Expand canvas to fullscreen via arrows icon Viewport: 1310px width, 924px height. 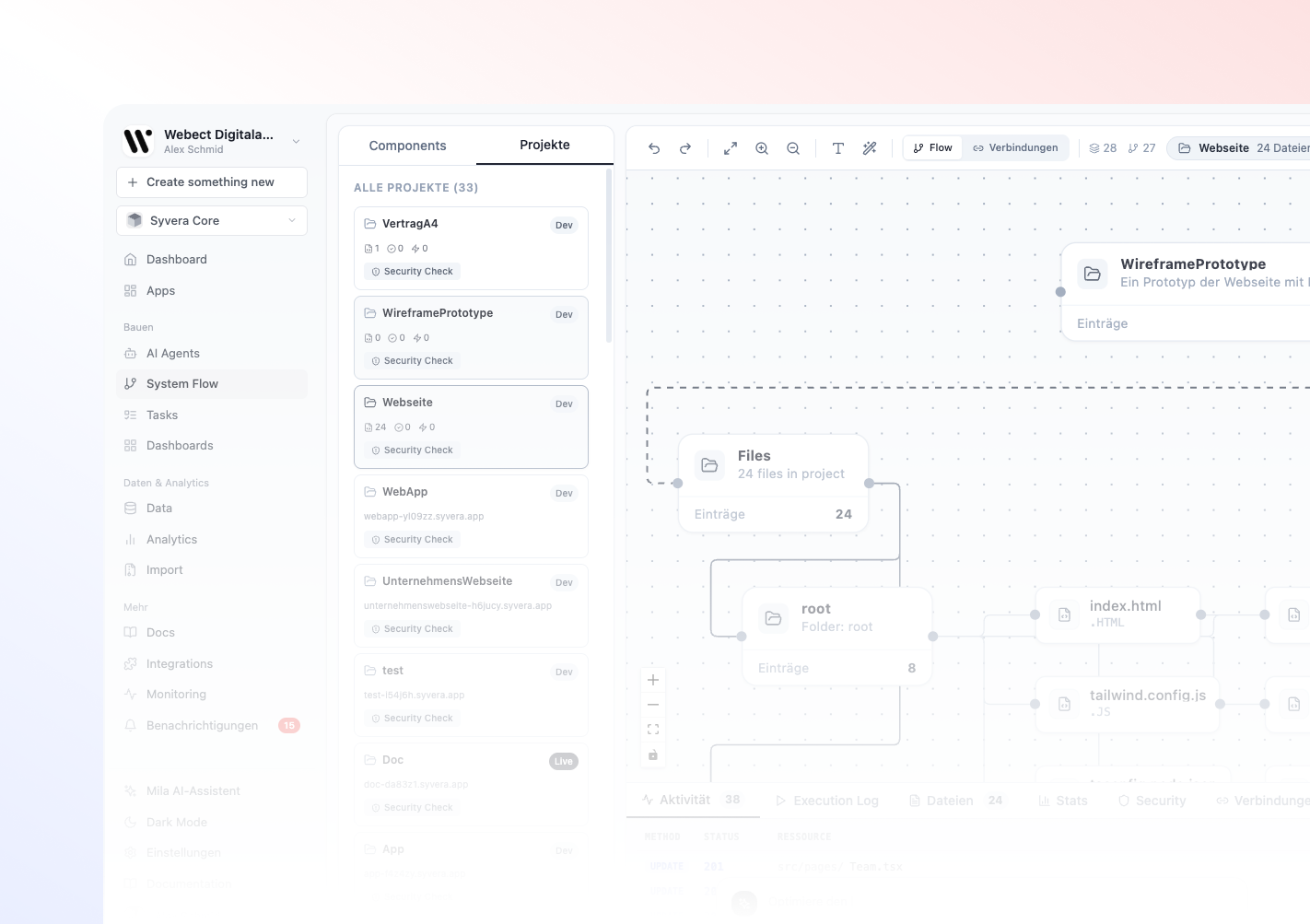pos(731,148)
